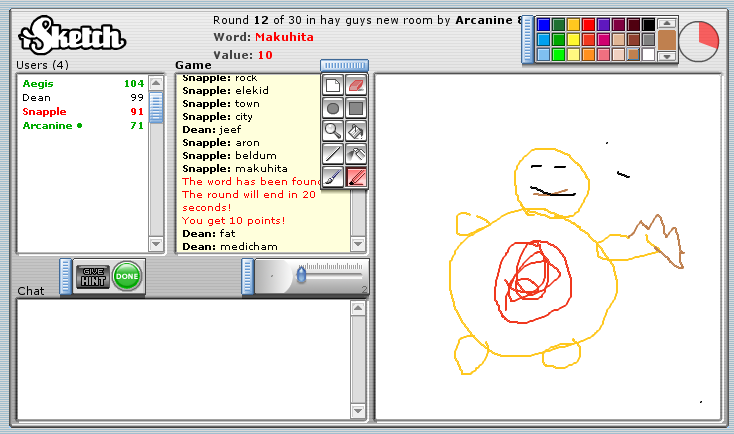Click the 'Snapple: makuhita' game log line
The width and height of the screenshot is (734, 434).
click(235, 169)
